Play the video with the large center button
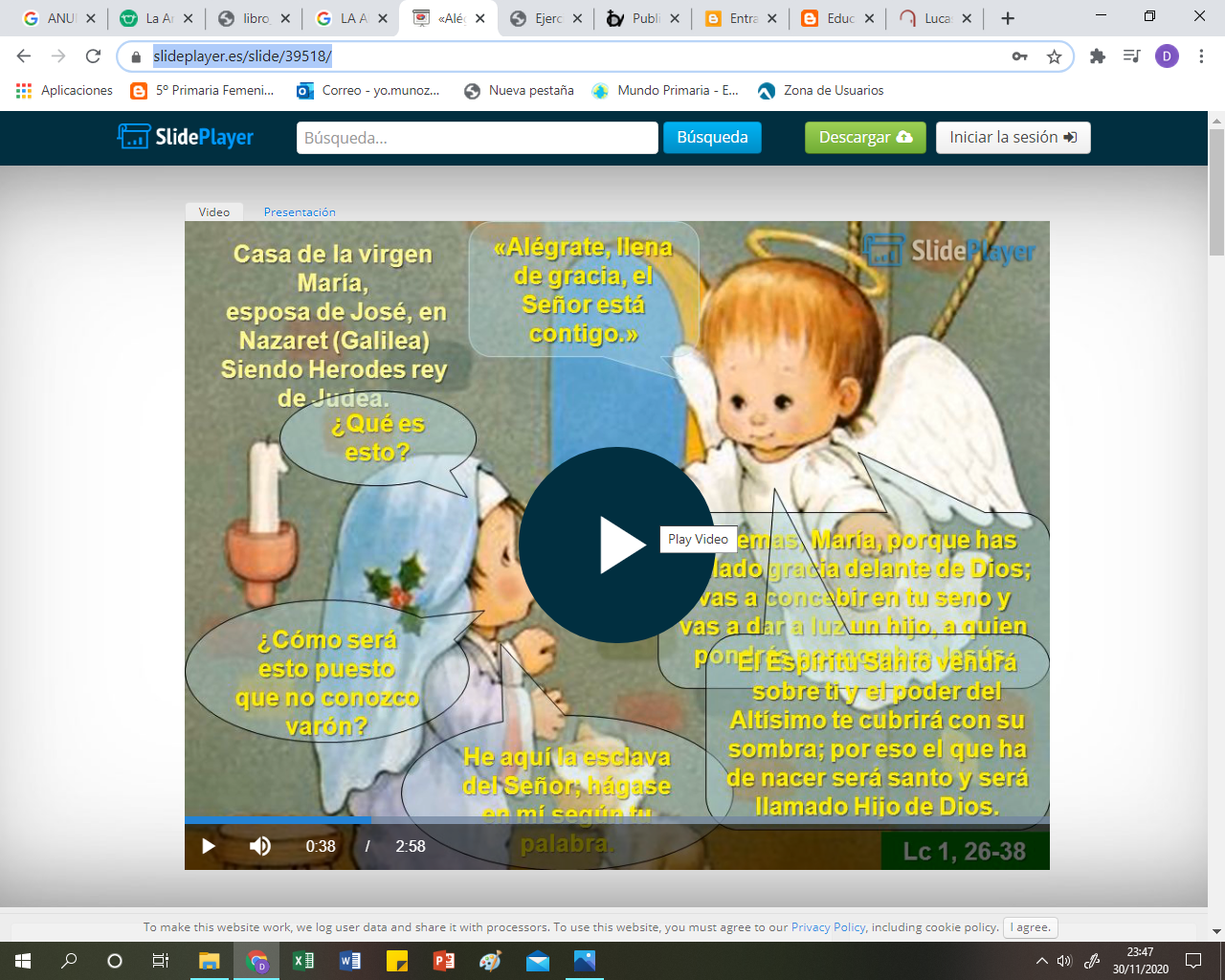 coord(616,545)
